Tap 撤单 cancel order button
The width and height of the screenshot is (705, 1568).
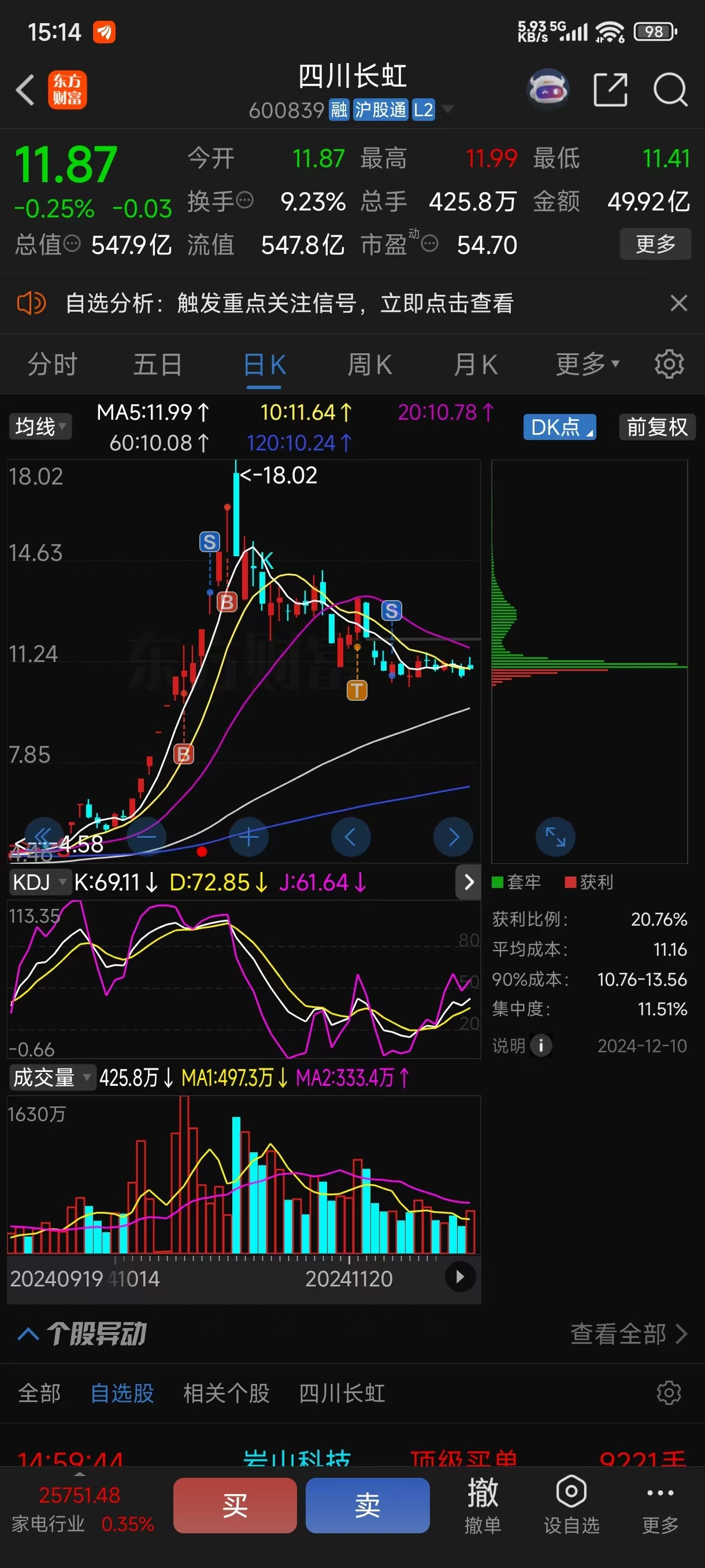[x=483, y=1505]
